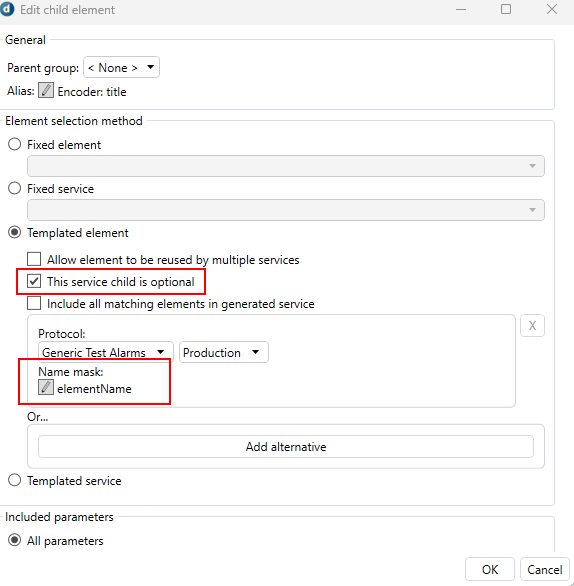Remove the protocol entry with the X button
Viewport: 574px width, 586px height.
[x=532, y=326]
